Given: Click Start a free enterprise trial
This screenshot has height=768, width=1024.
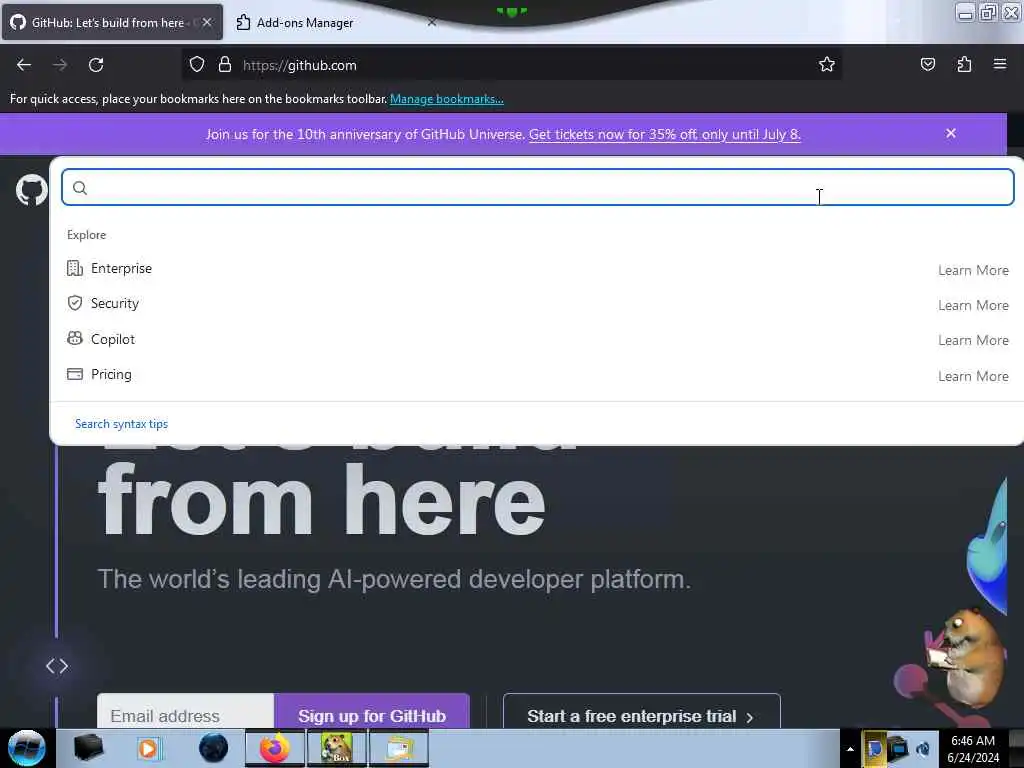Looking at the screenshot, I should tap(641, 712).
